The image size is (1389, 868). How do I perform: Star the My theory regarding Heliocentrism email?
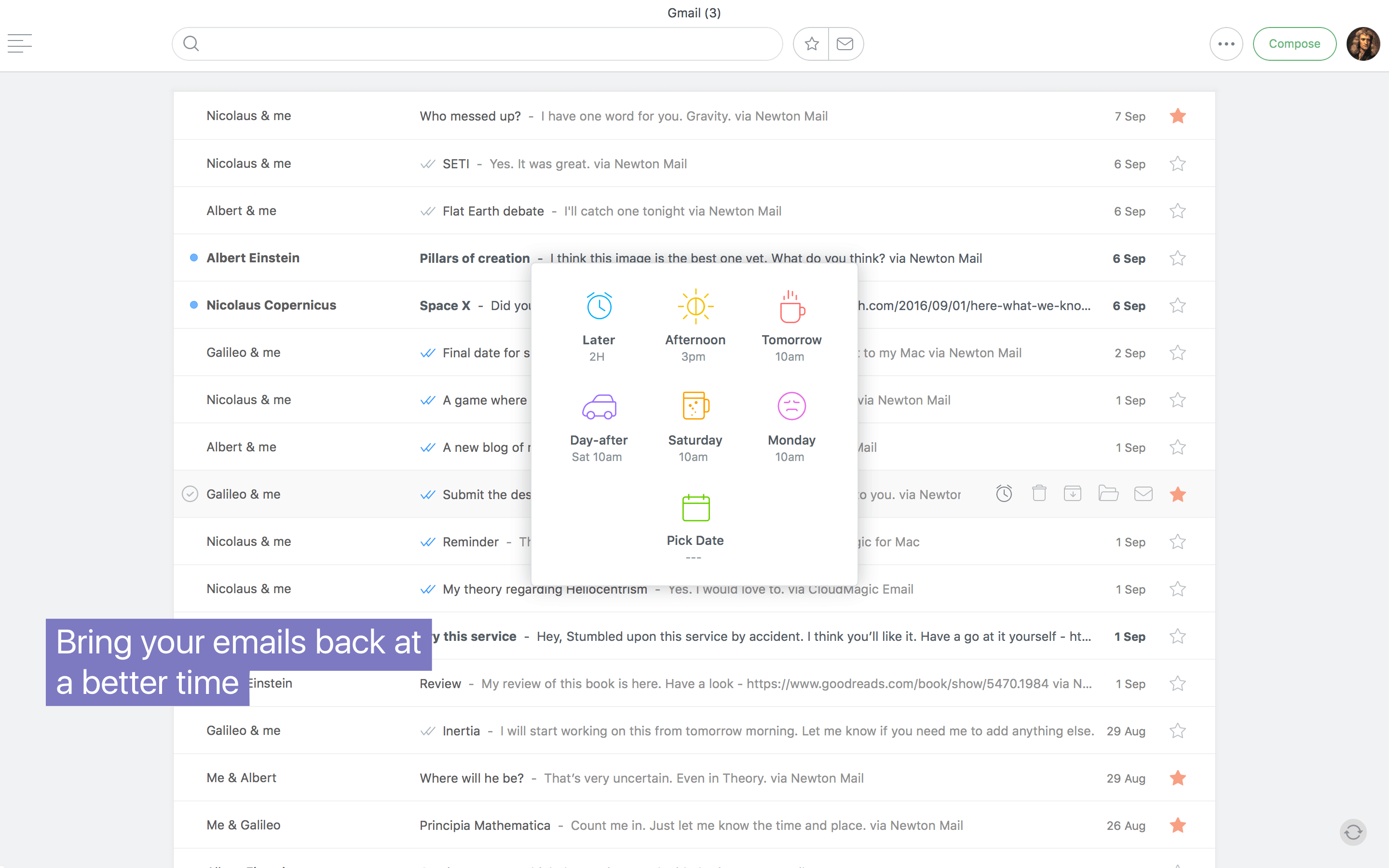click(1178, 588)
